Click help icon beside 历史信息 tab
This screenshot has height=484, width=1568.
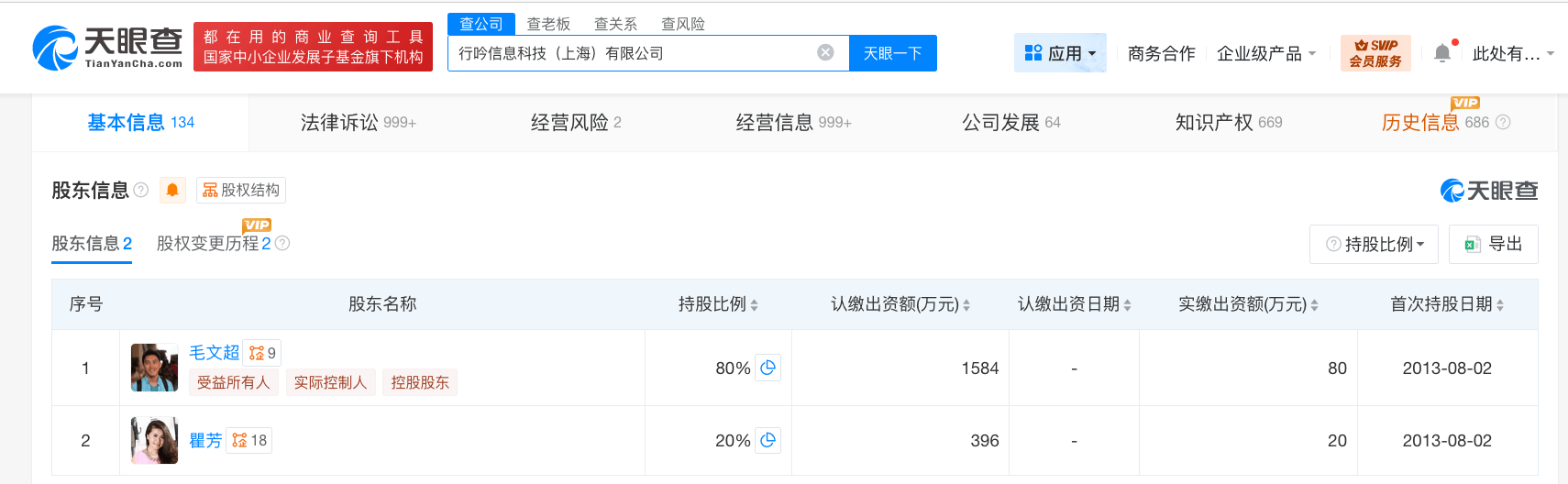tap(1503, 122)
